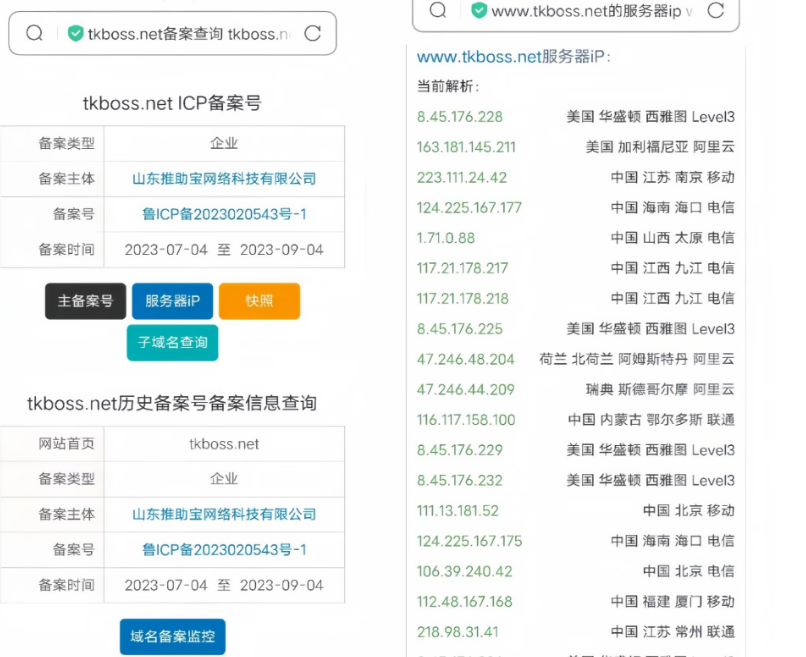This screenshot has height=657, width=806.
Task: Open the 快照 orange button
Action: click(x=259, y=301)
